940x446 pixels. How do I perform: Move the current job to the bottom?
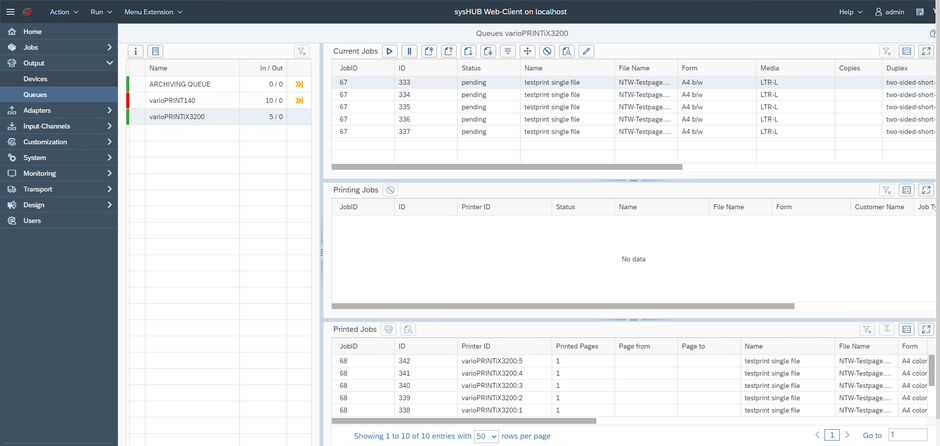[489, 52]
